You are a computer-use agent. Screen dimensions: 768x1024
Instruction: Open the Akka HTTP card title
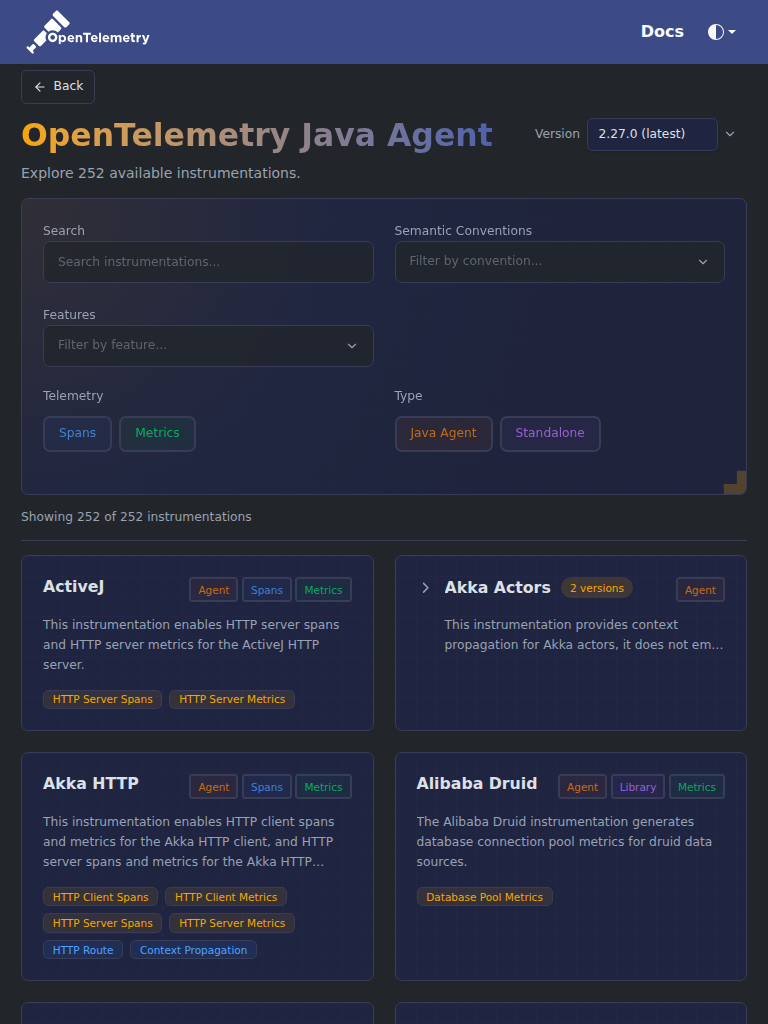click(91, 783)
